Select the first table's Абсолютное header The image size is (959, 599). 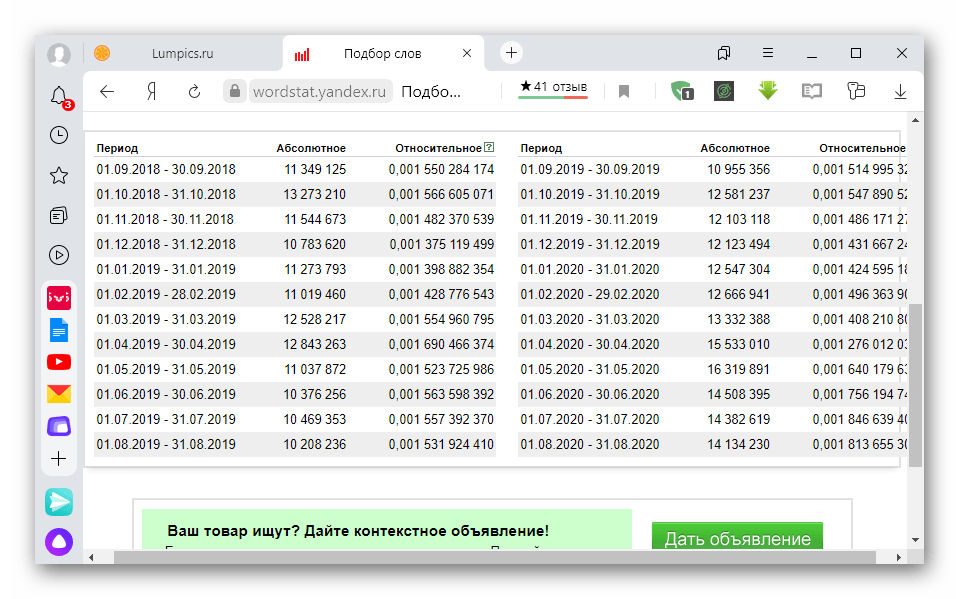pyautogui.click(x=311, y=148)
